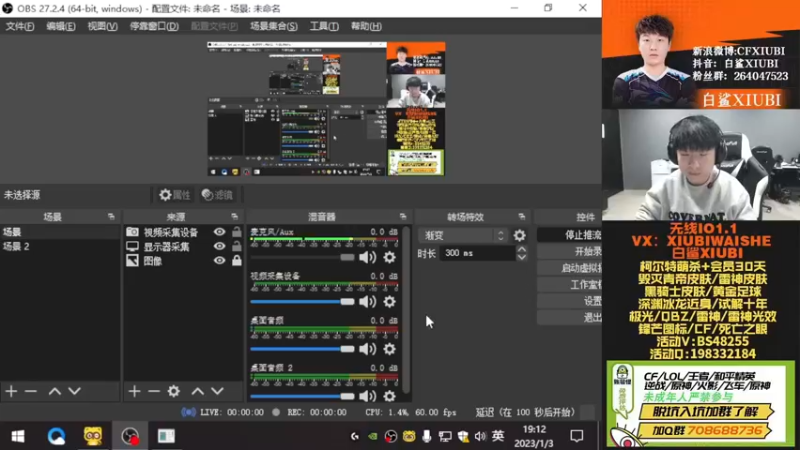
Task: Move scene down in list
Action: tap(74, 391)
